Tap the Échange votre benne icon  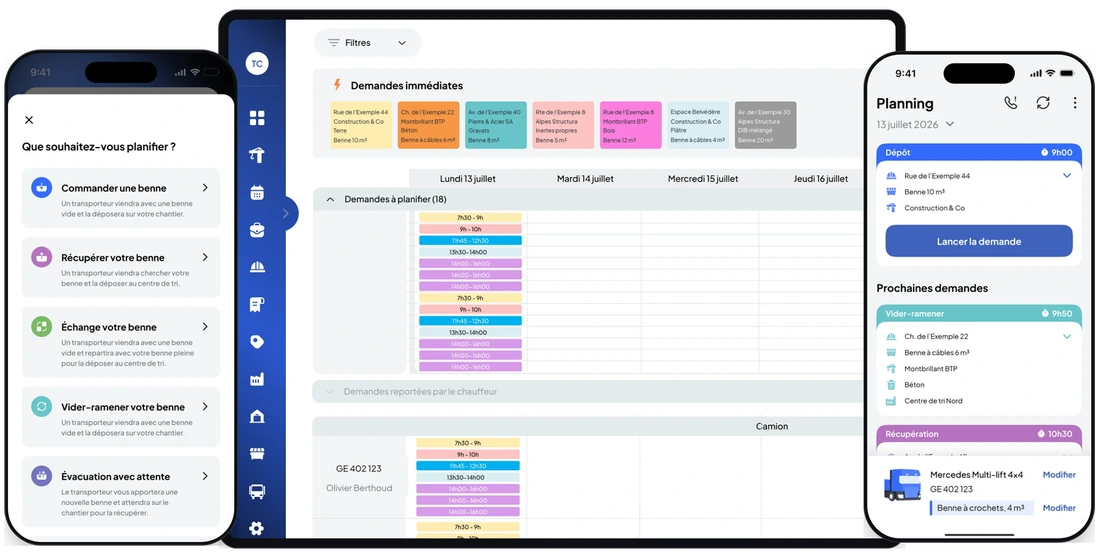[41, 326]
